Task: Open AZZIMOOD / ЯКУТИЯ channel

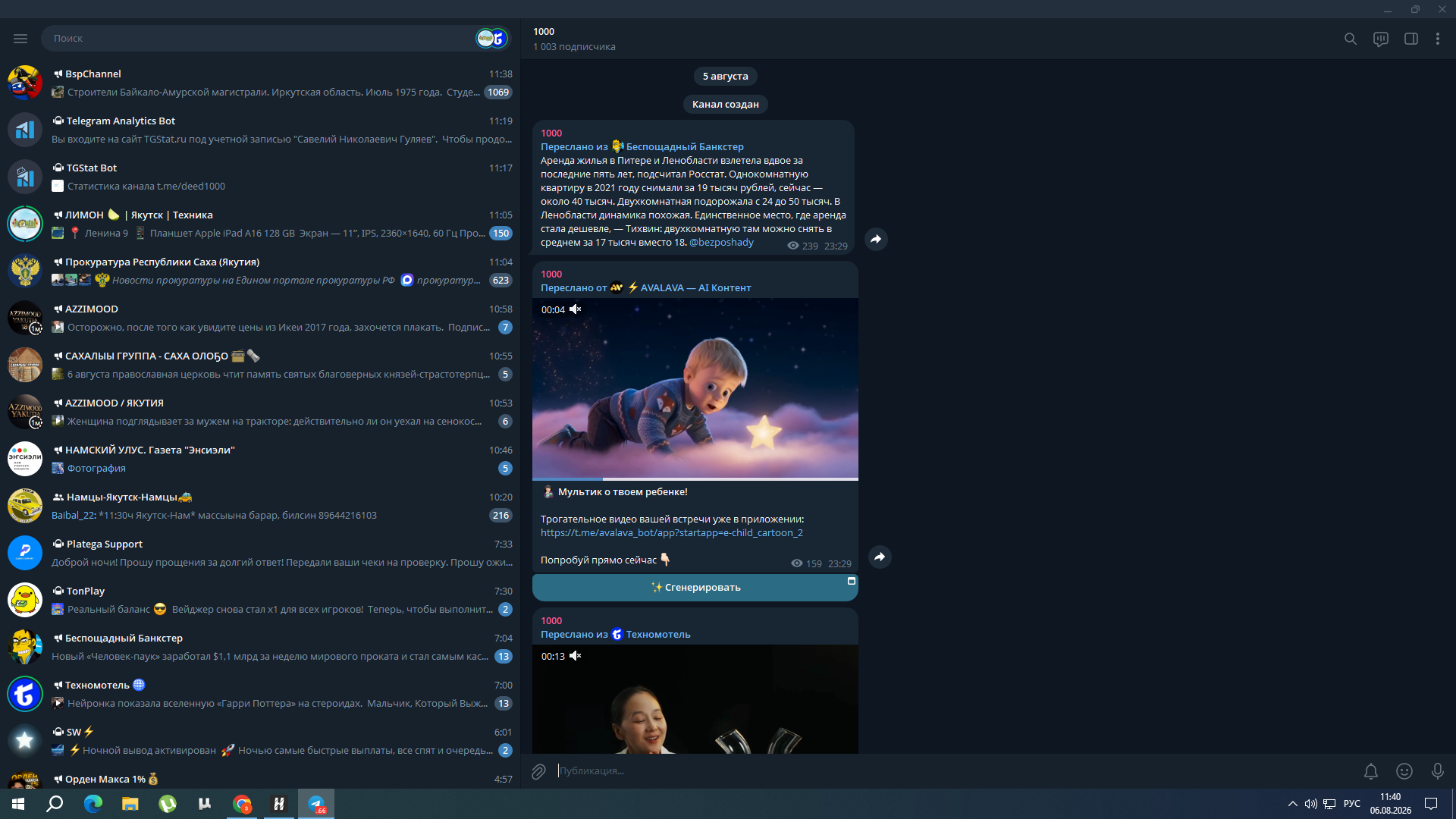Action: (260, 412)
